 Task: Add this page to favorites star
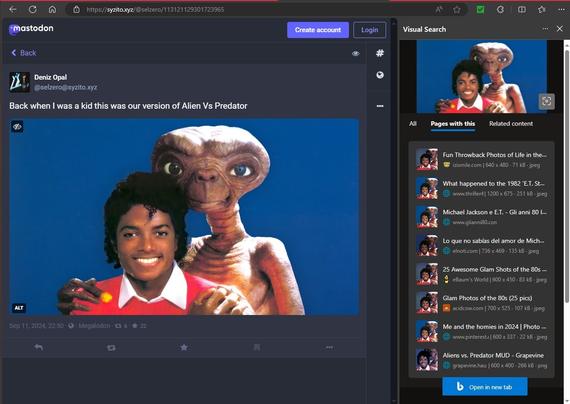click(x=457, y=10)
